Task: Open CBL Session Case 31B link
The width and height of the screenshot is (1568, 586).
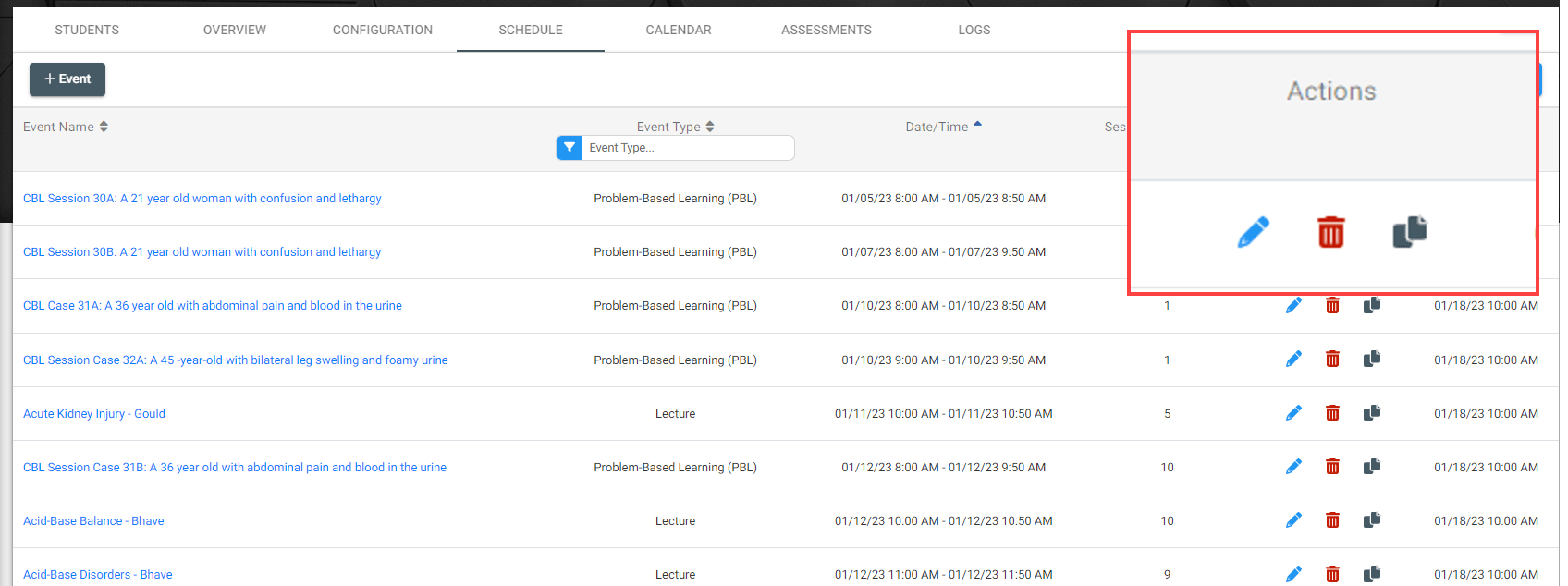Action: (x=235, y=467)
